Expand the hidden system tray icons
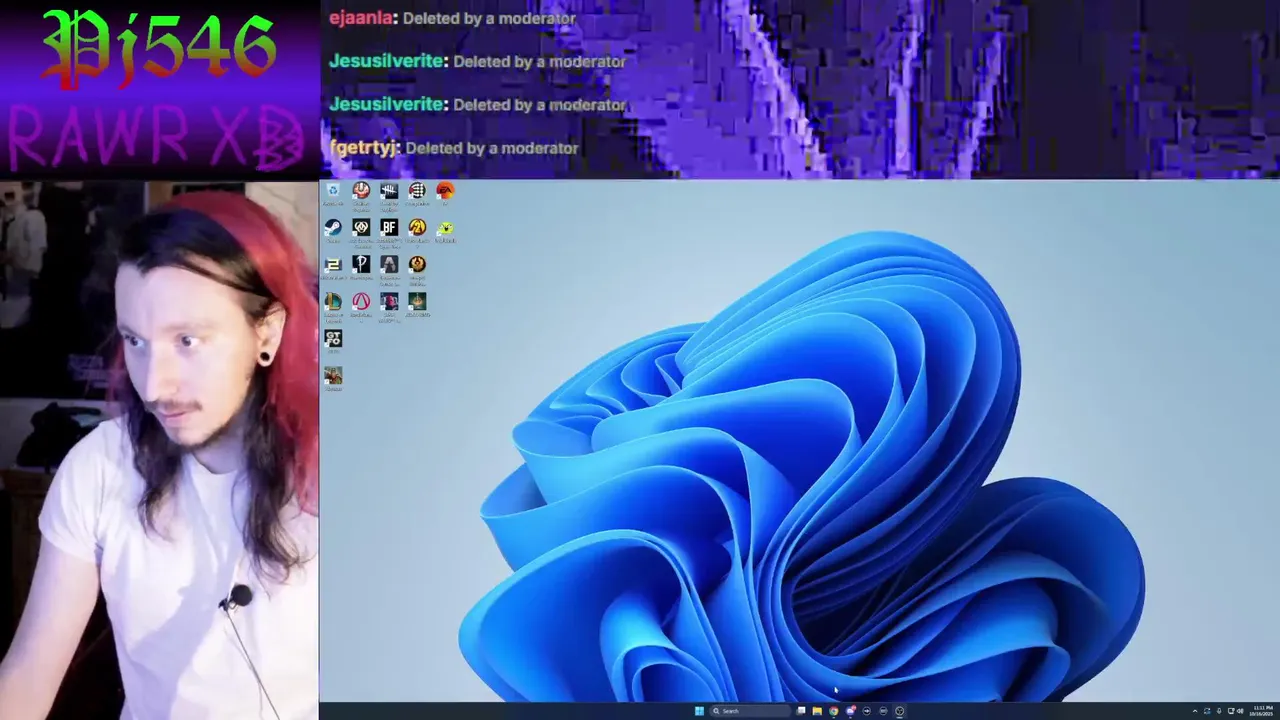The height and width of the screenshot is (720, 1280). click(1195, 711)
